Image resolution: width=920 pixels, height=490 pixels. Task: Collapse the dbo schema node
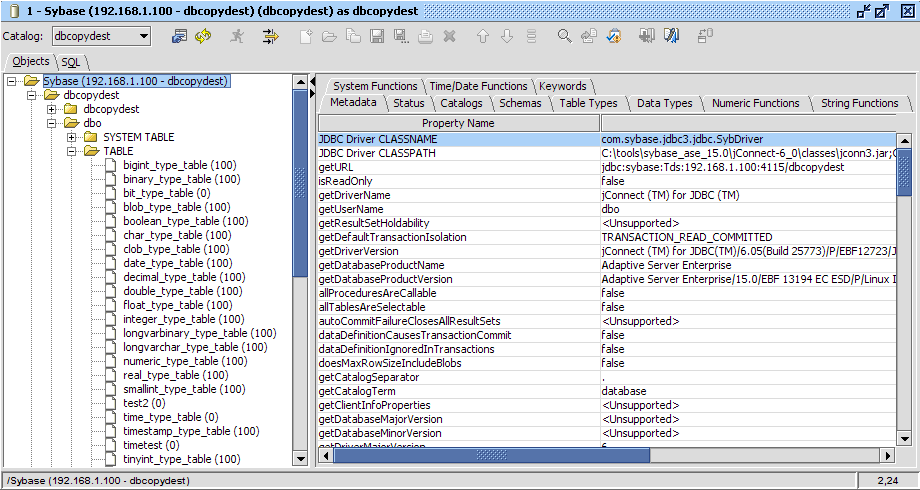(x=52, y=123)
